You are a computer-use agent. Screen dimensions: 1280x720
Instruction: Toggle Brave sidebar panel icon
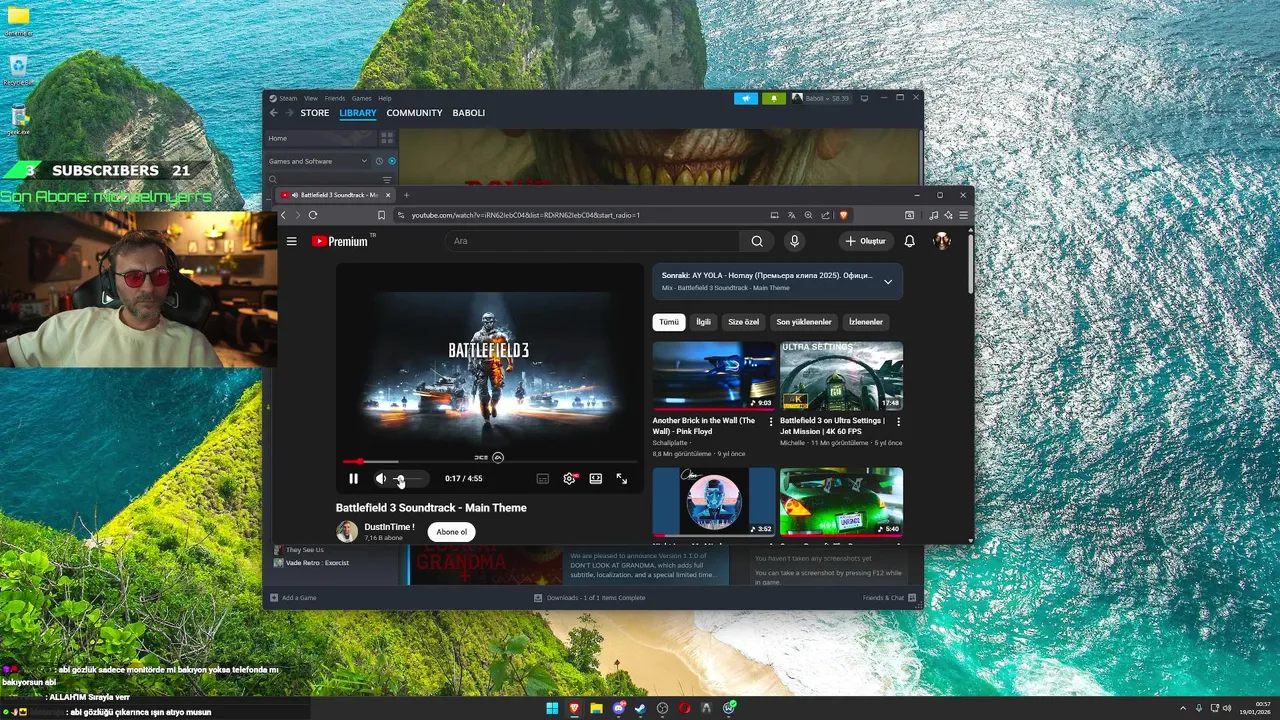(909, 215)
